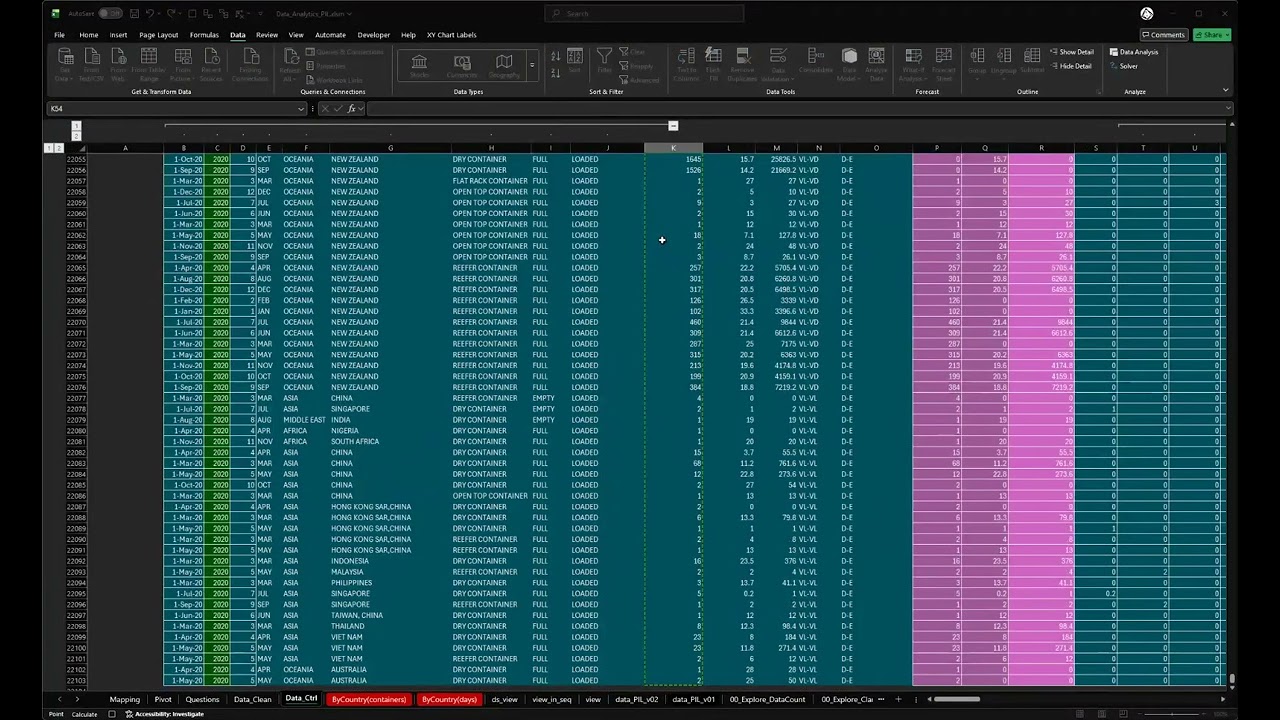This screenshot has width=1280, height=720.
Task: Click the Forecast Sheet icon
Action: coord(943,64)
